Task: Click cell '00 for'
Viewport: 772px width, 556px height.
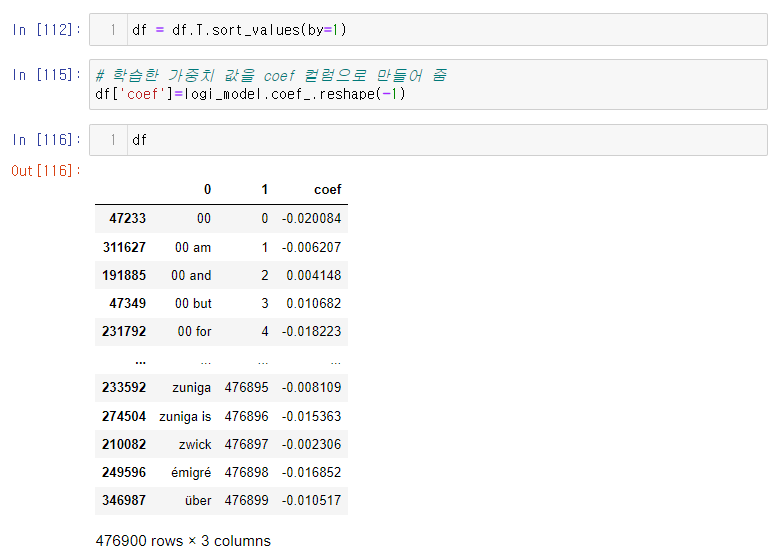Action: 194,331
